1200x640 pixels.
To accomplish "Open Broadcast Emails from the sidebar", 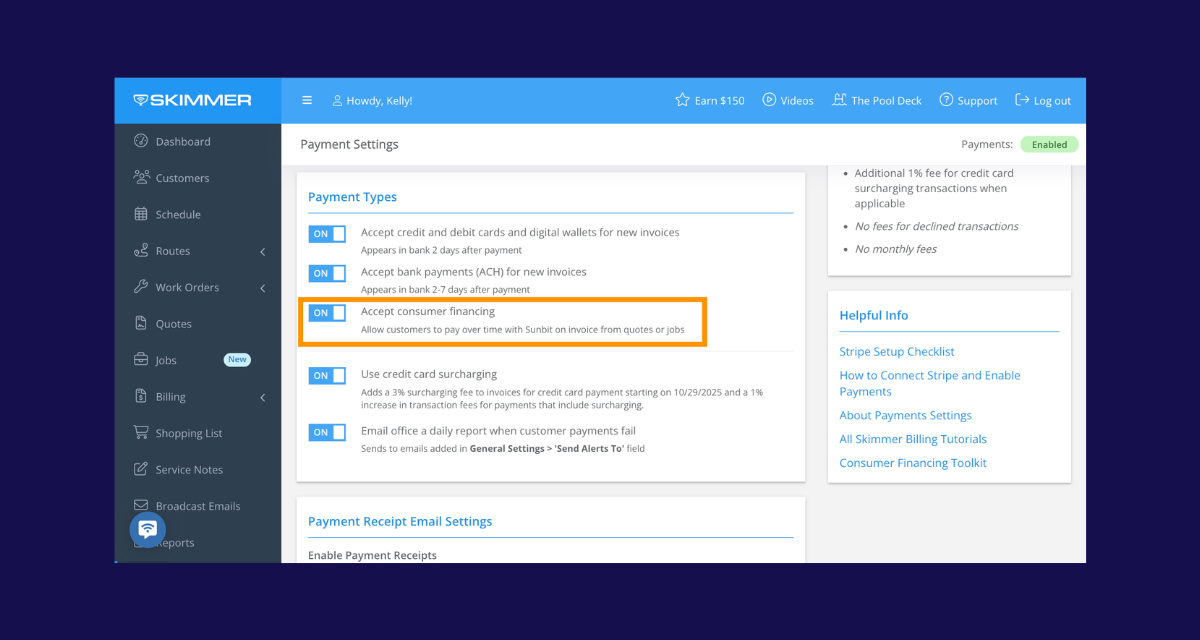I will pyautogui.click(x=198, y=506).
